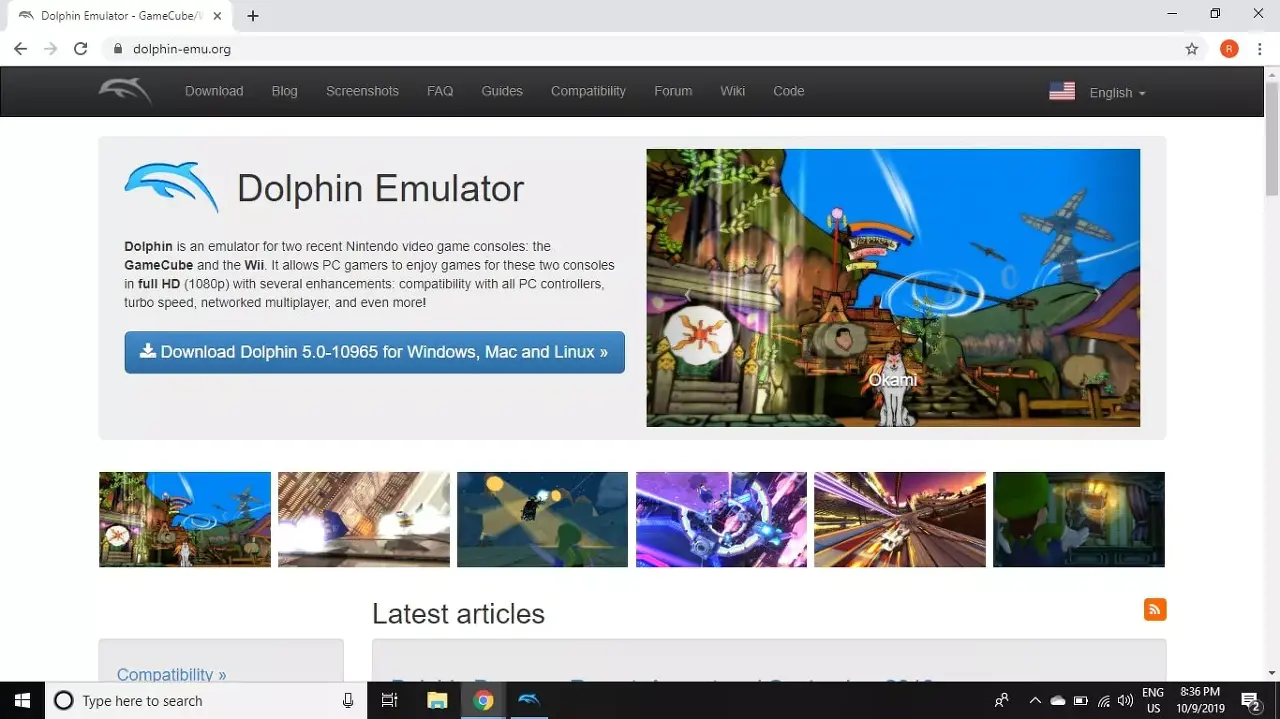1280x719 pixels.
Task: Open the English language dropdown
Action: click(1117, 92)
